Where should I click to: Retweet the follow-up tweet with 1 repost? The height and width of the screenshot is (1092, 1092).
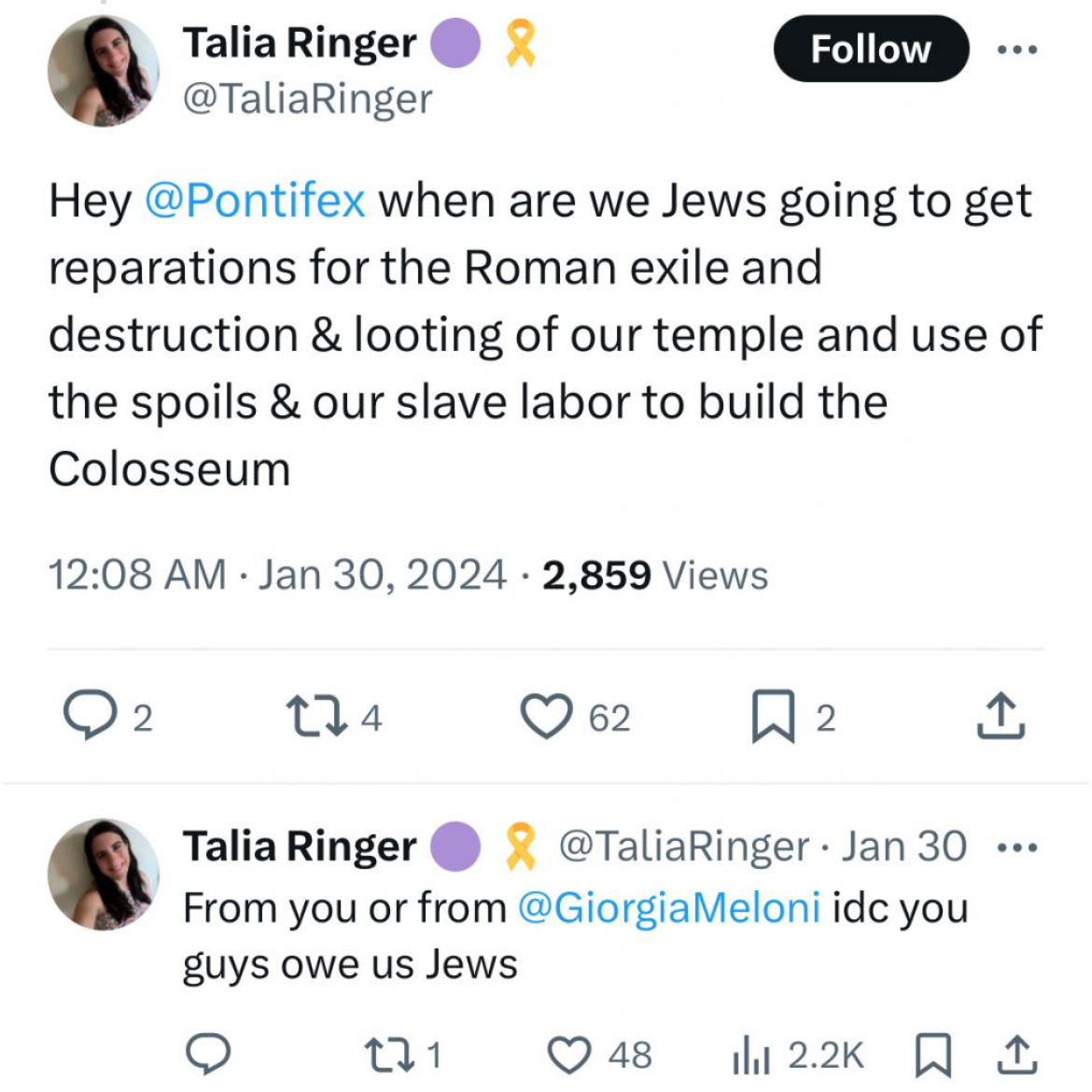[389, 1055]
